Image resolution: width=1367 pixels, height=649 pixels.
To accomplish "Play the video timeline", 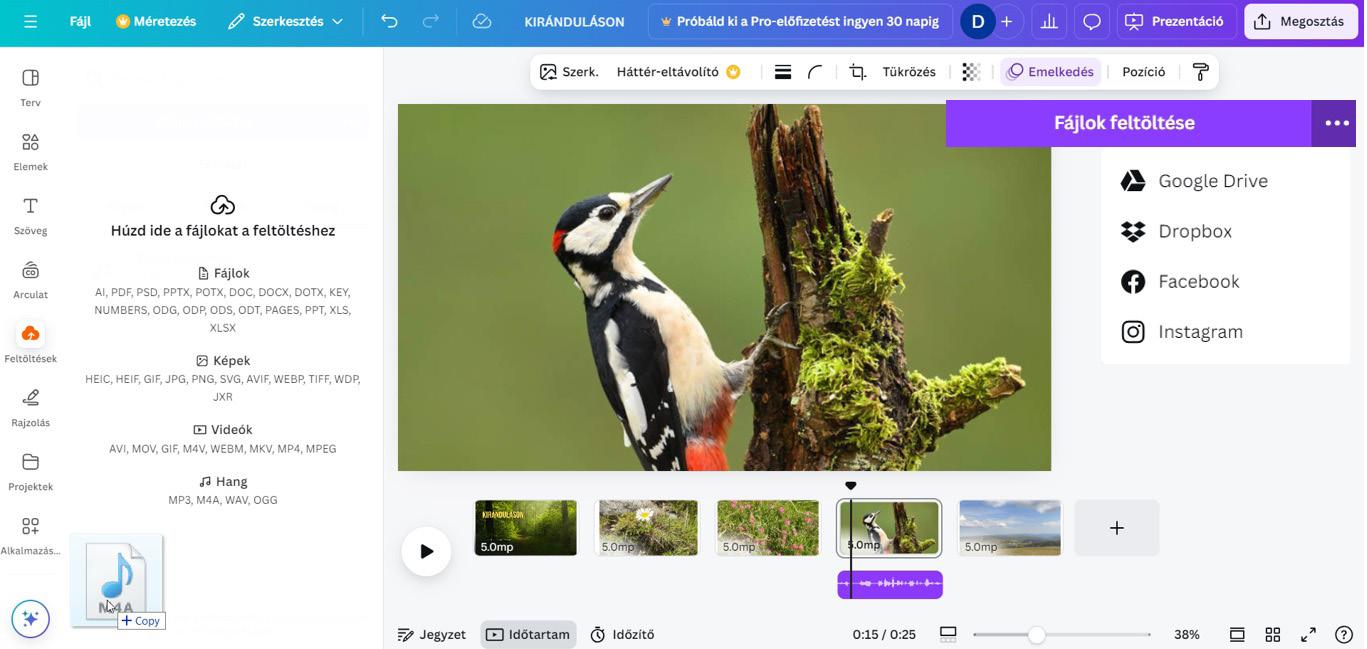I will (x=426, y=551).
